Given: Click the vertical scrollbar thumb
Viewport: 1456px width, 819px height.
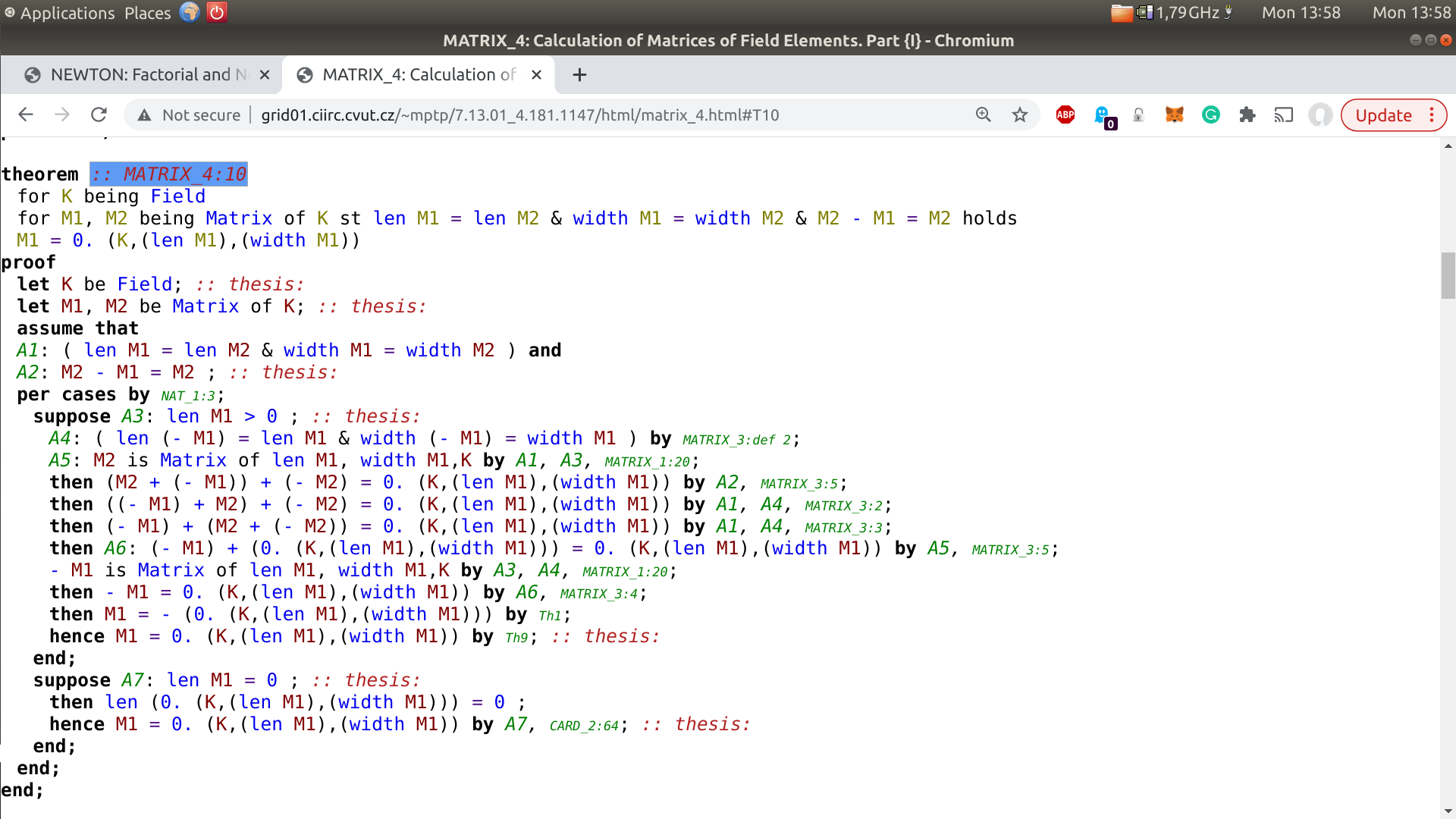Looking at the screenshot, I should [1448, 275].
